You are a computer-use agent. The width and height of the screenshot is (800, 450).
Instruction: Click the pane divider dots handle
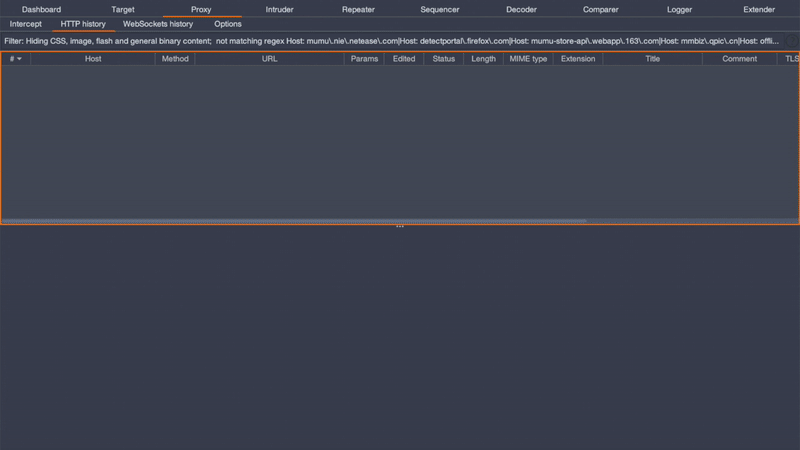coord(400,227)
